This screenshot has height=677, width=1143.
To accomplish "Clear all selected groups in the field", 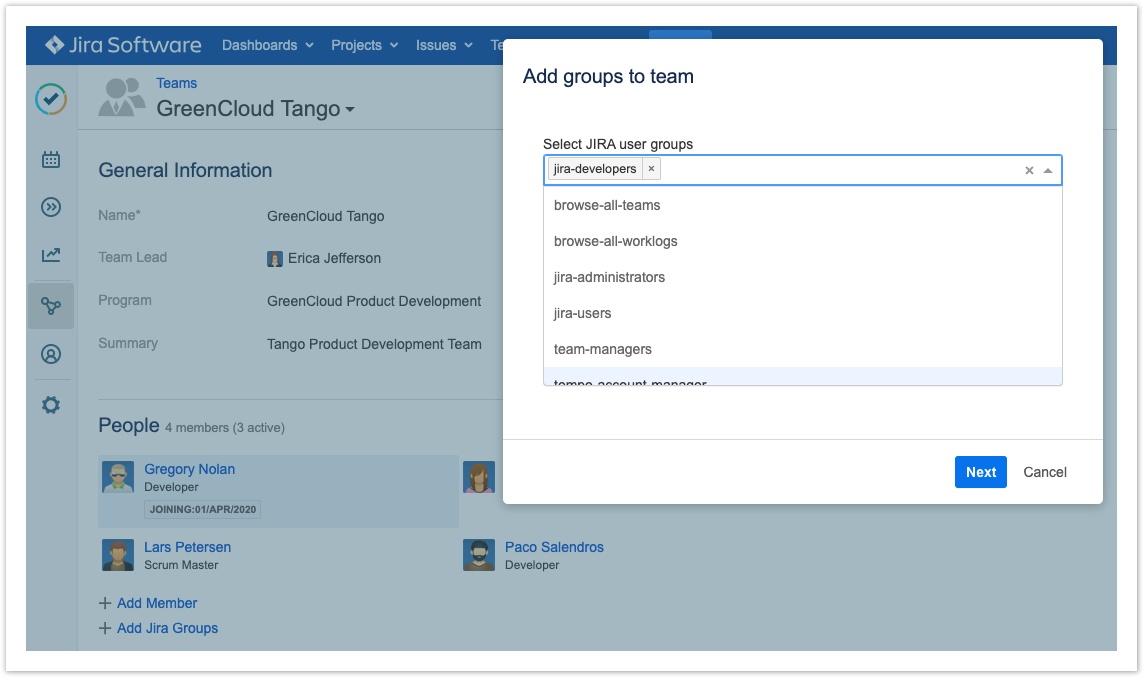I will point(1029,171).
